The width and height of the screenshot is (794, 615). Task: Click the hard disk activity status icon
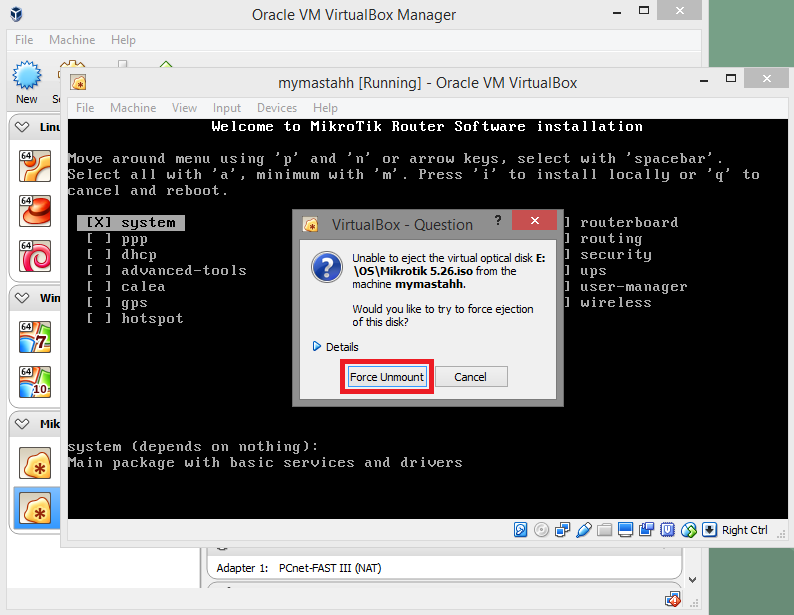(x=521, y=530)
